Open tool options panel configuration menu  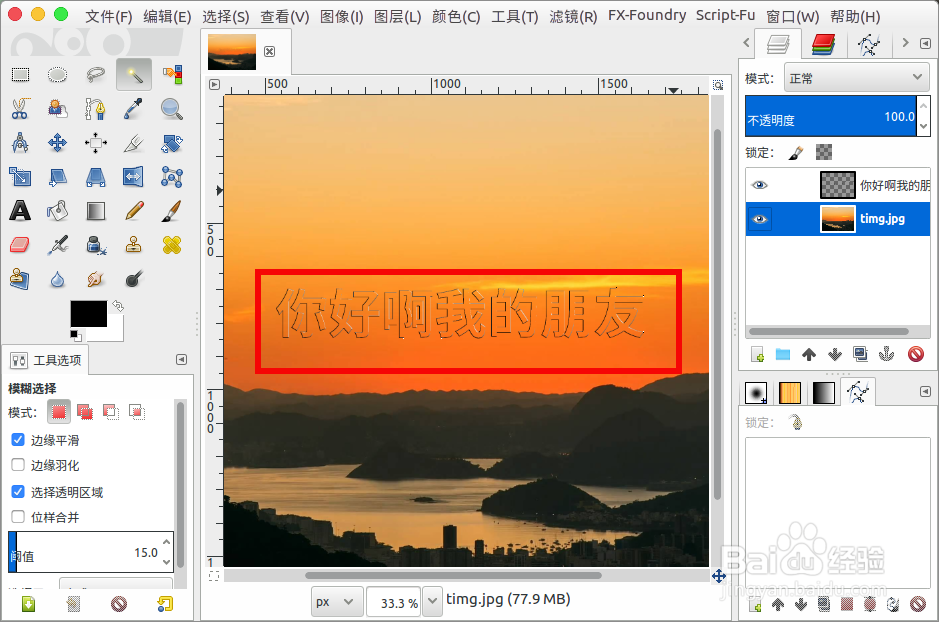[181, 359]
